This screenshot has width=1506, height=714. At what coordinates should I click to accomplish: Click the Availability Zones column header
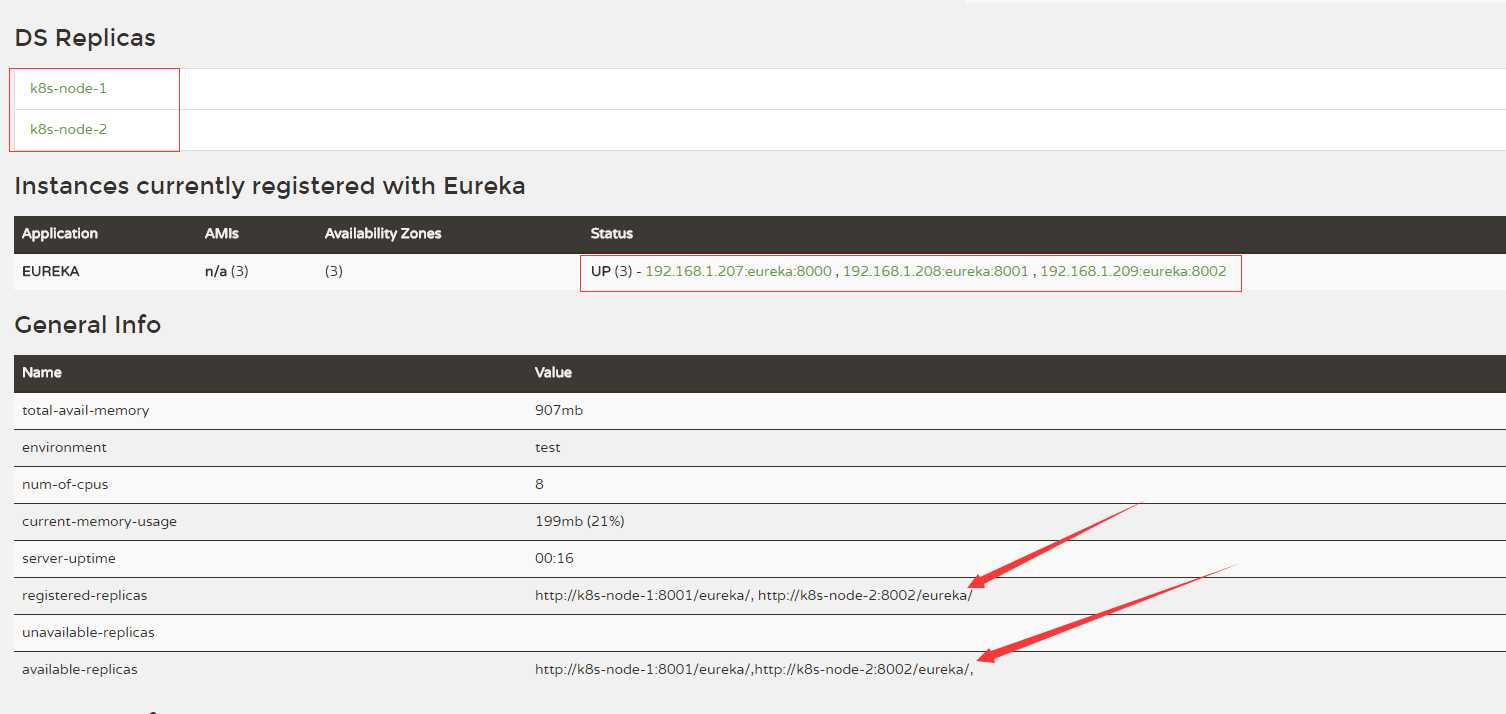tap(383, 234)
